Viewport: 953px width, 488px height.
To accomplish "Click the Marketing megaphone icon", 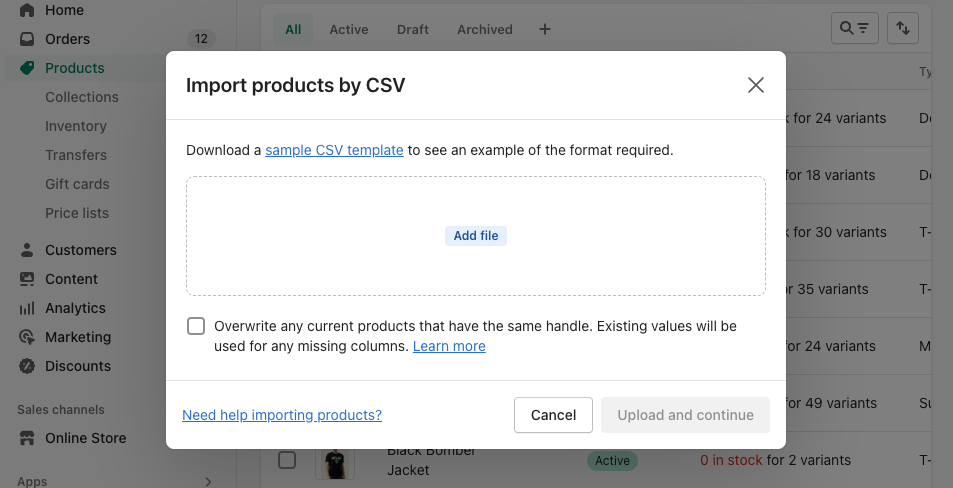I will 27,337.
